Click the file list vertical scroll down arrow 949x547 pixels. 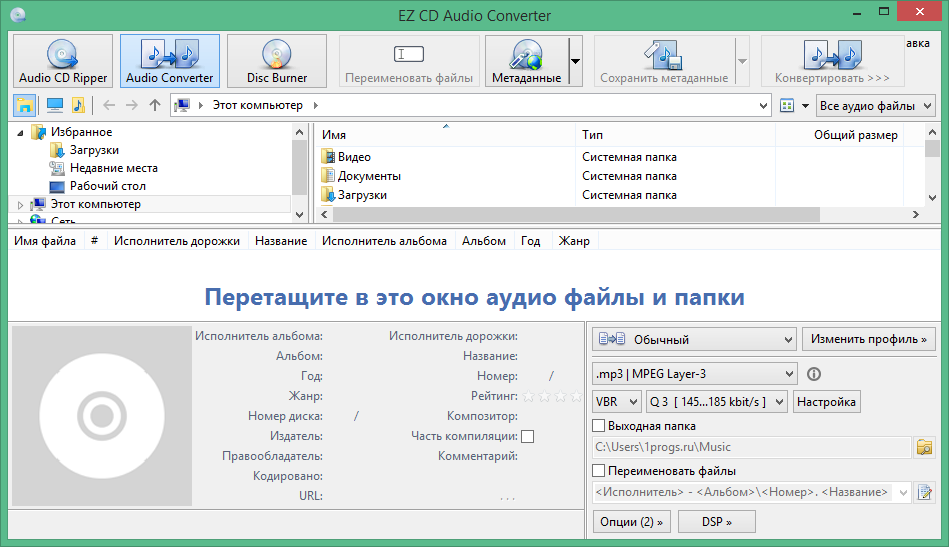point(932,198)
